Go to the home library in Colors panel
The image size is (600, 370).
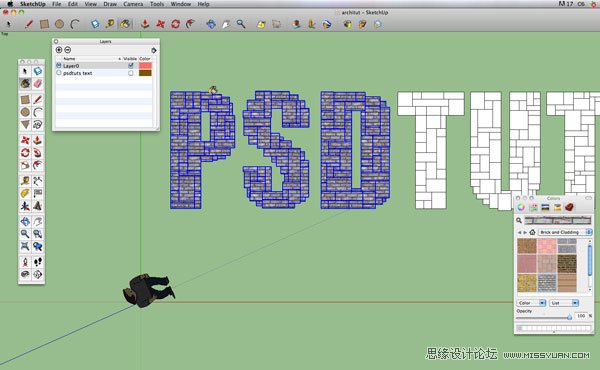pos(532,232)
